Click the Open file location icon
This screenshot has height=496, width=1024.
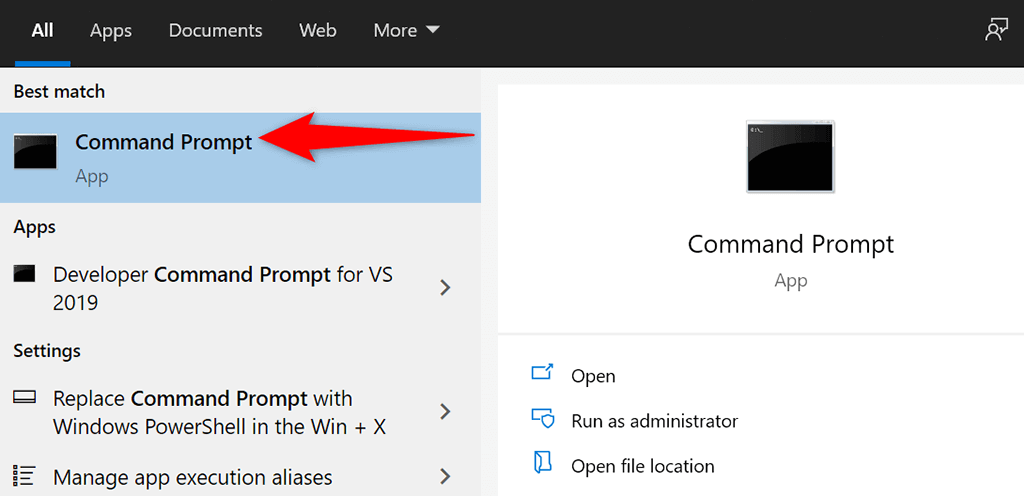coord(542,464)
